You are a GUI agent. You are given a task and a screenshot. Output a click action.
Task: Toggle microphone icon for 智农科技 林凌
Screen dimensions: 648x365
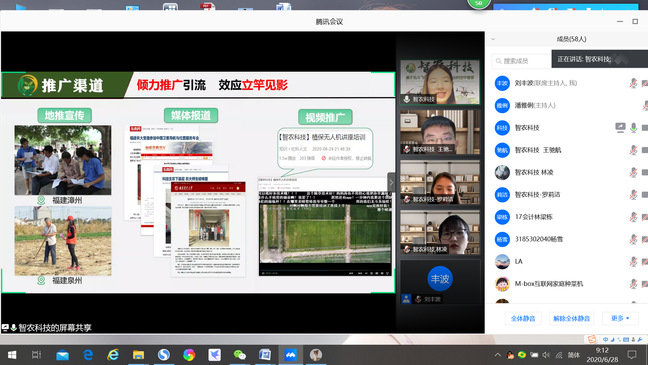(633, 172)
